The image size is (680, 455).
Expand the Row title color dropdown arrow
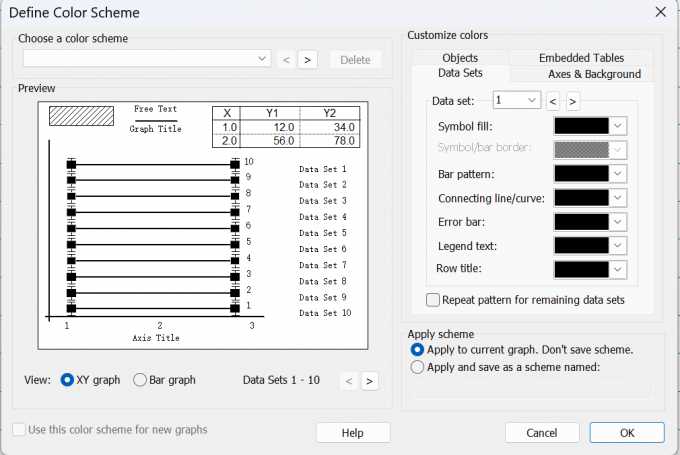tap(618, 270)
